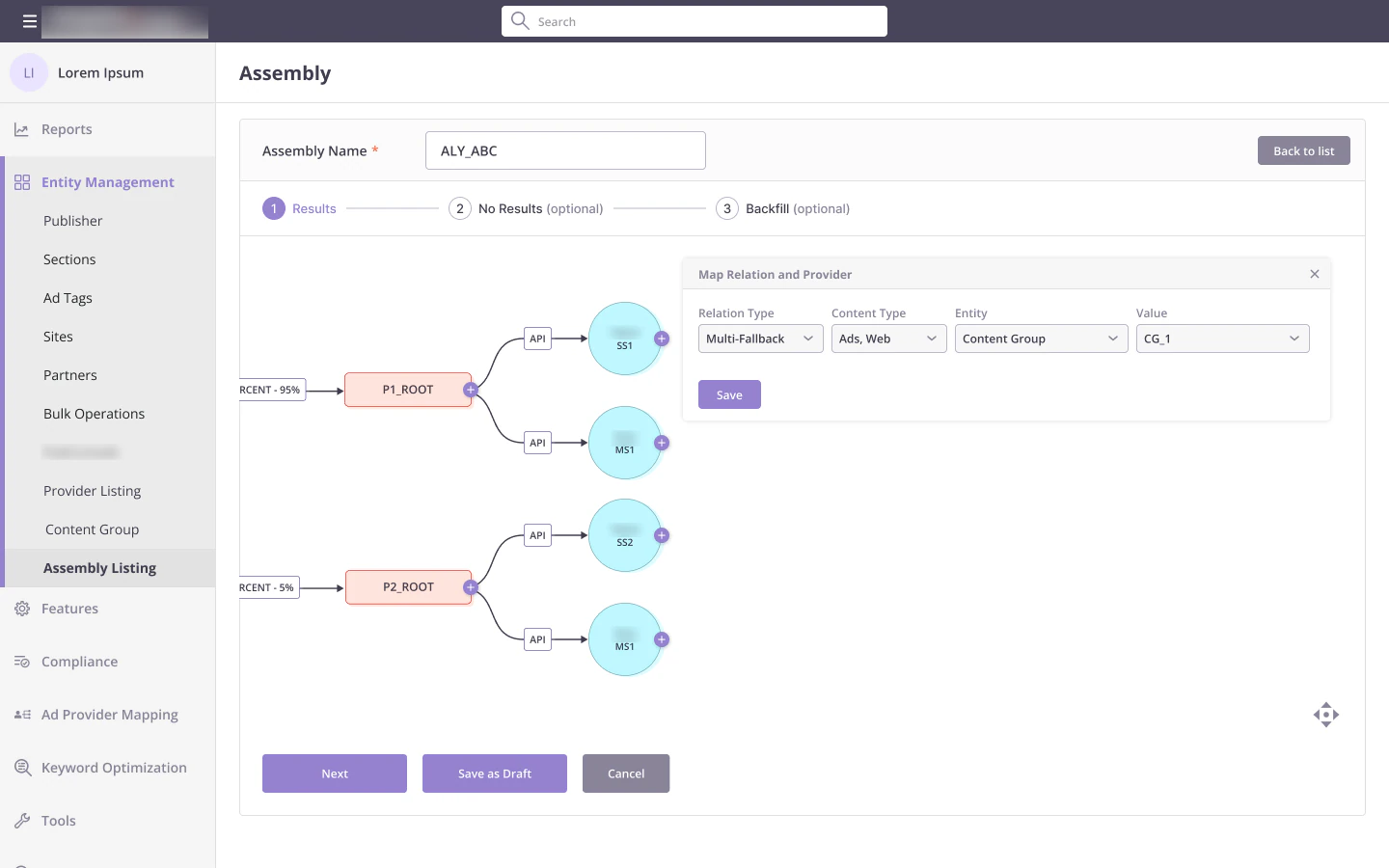Click the Features gear icon

pyautogui.click(x=22, y=609)
